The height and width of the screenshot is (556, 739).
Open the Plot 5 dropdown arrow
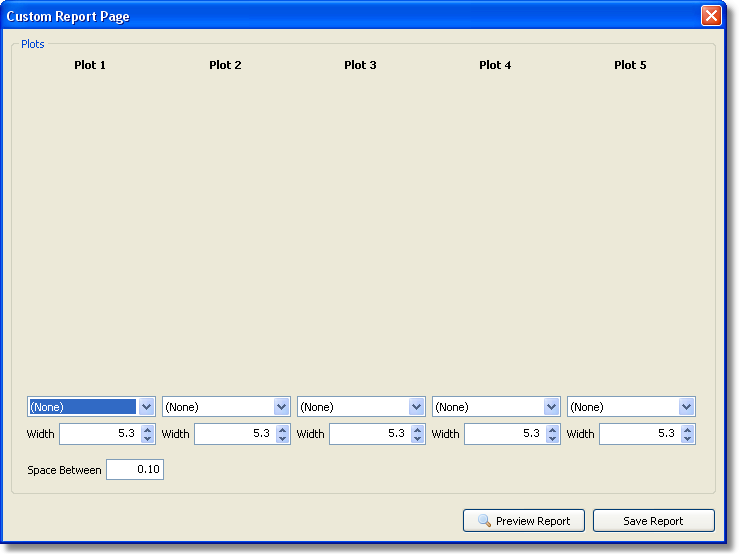point(686,407)
